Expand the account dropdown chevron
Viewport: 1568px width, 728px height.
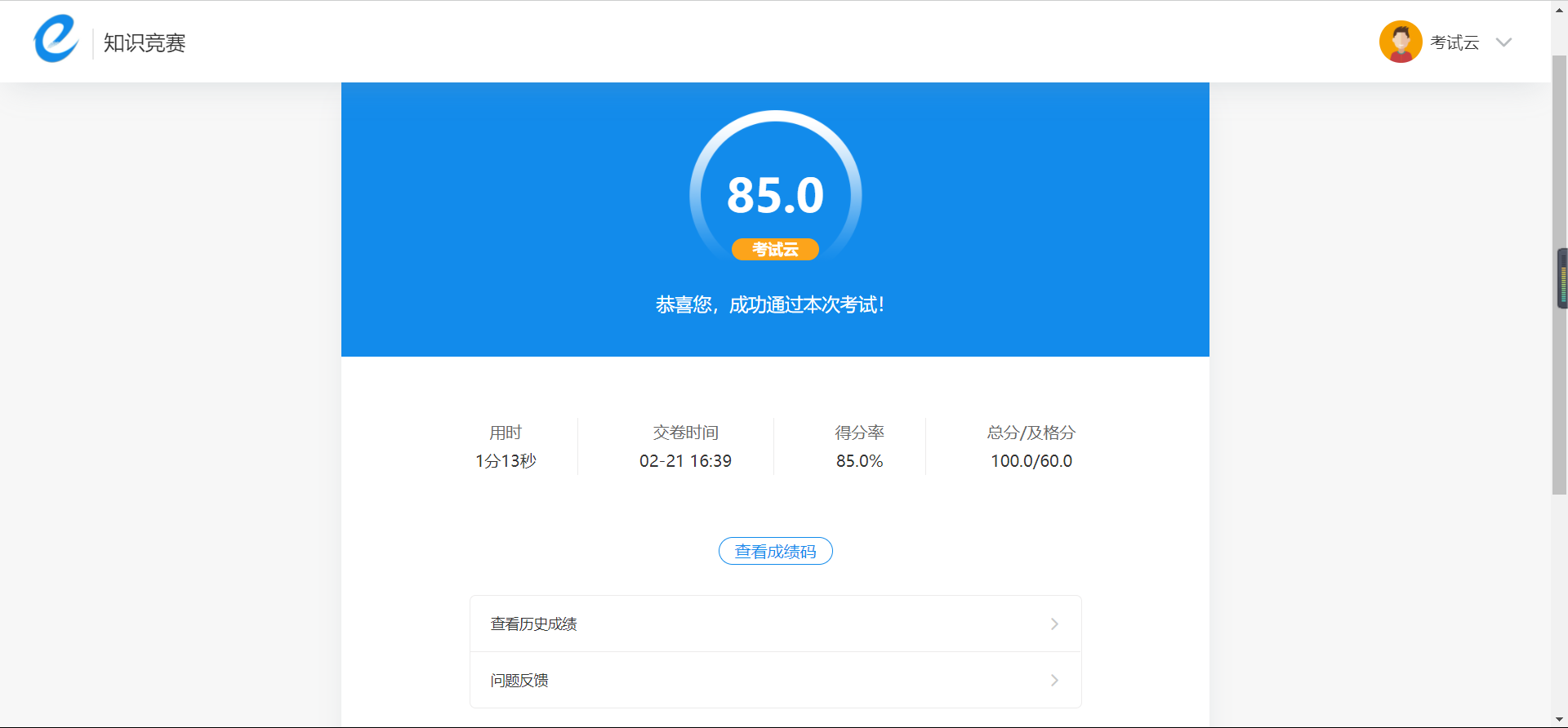pos(1503,42)
